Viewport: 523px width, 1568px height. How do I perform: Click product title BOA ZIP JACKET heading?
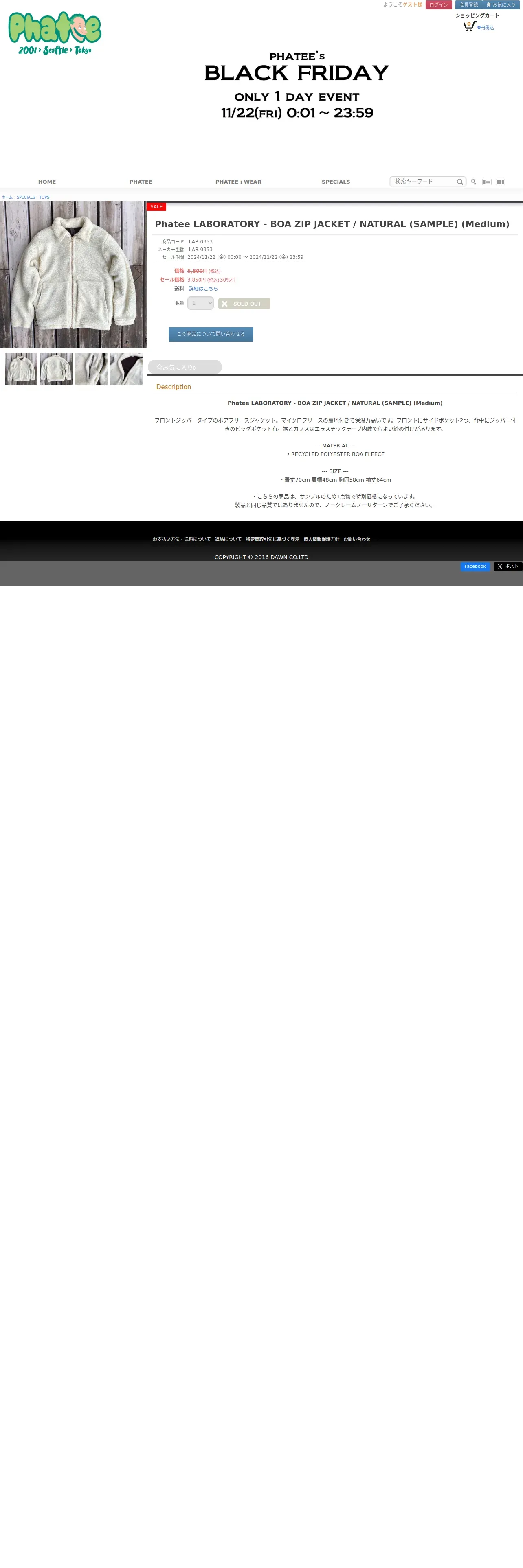pyautogui.click(x=332, y=224)
